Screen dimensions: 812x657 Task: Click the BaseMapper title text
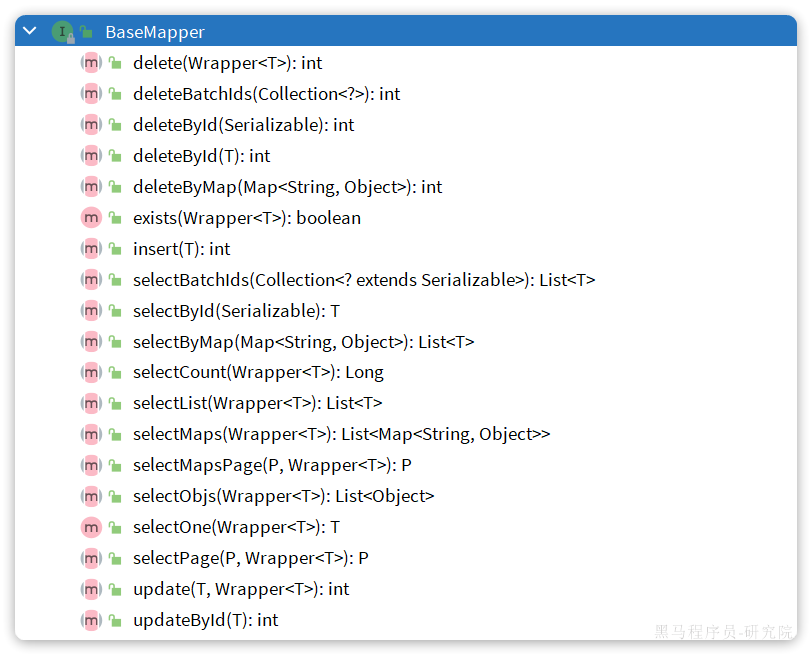[155, 31]
